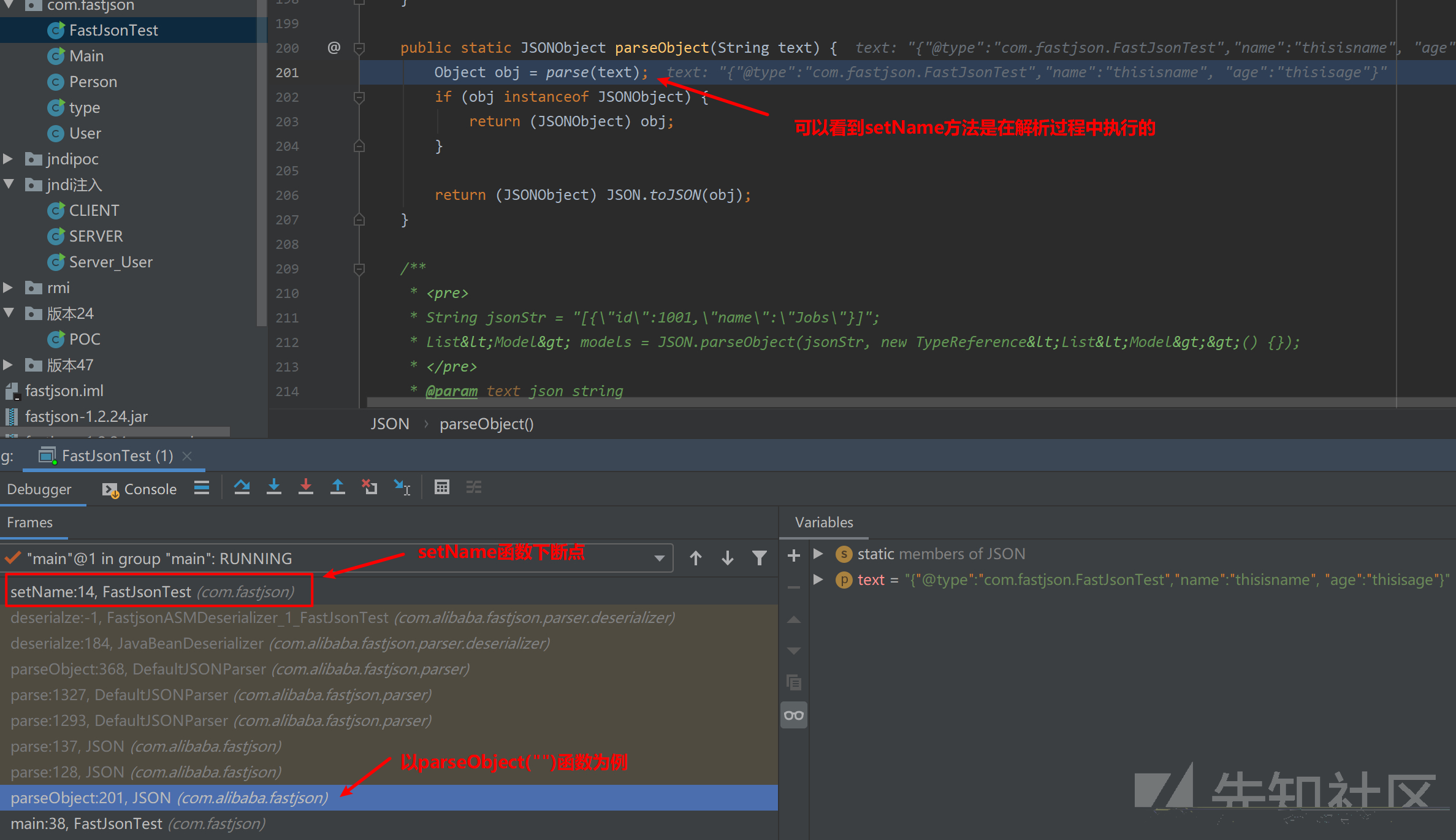Select deserialze:-1 FastjsonASMDeserializer frame
This screenshot has width=1456, height=840.
(389, 617)
